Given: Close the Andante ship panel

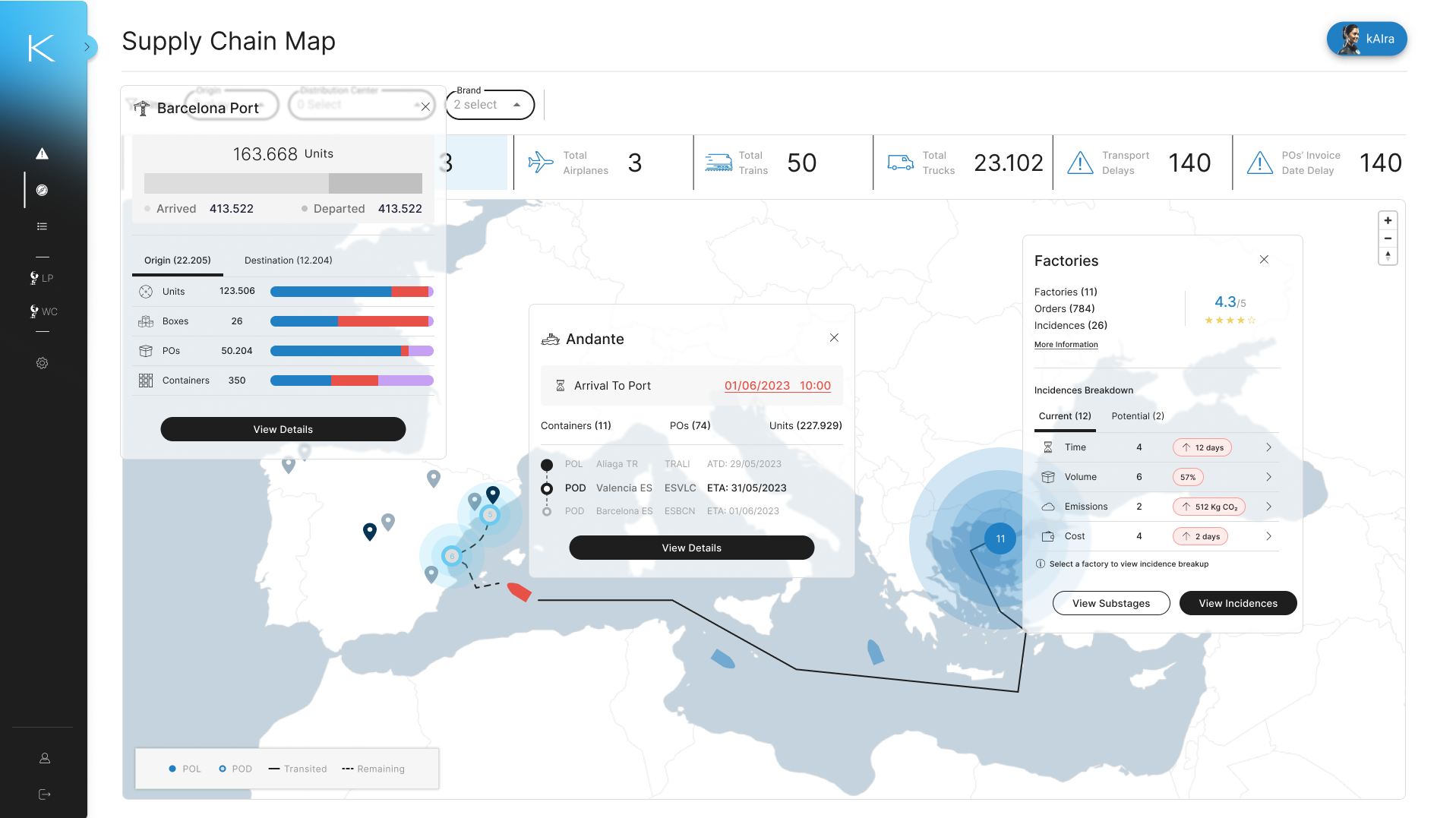Looking at the screenshot, I should 834,338.
